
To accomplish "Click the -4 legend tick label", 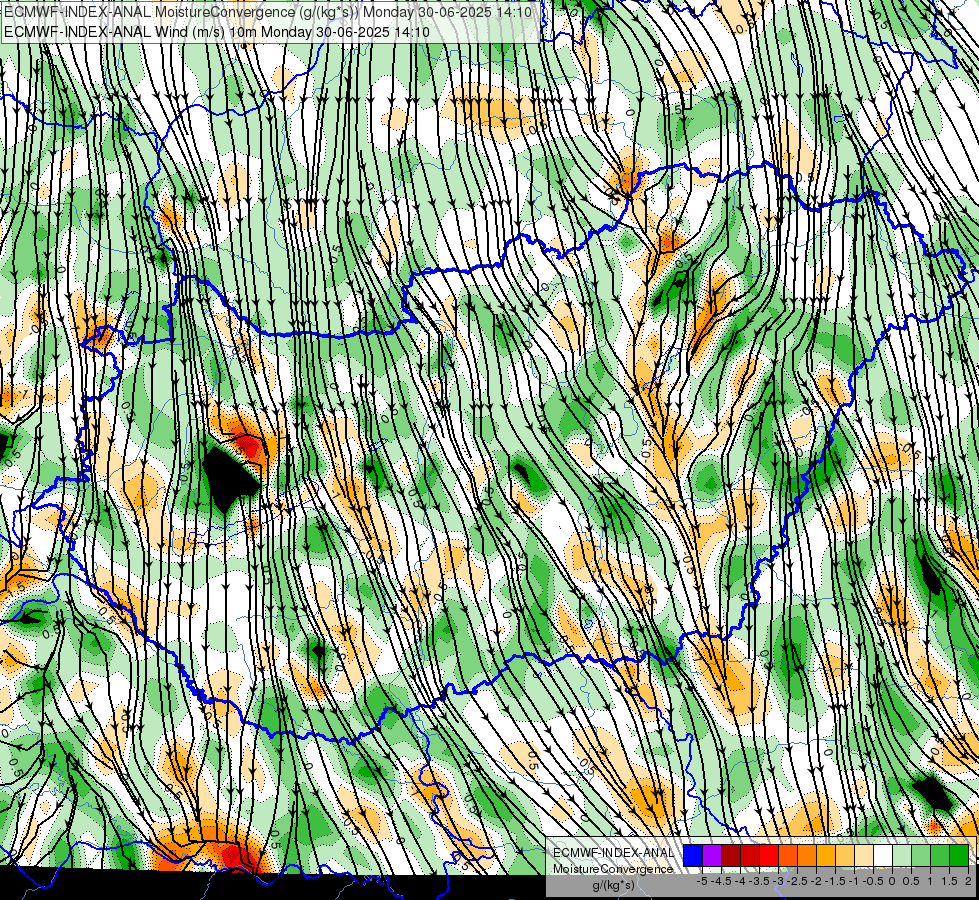I will [740, 881].
